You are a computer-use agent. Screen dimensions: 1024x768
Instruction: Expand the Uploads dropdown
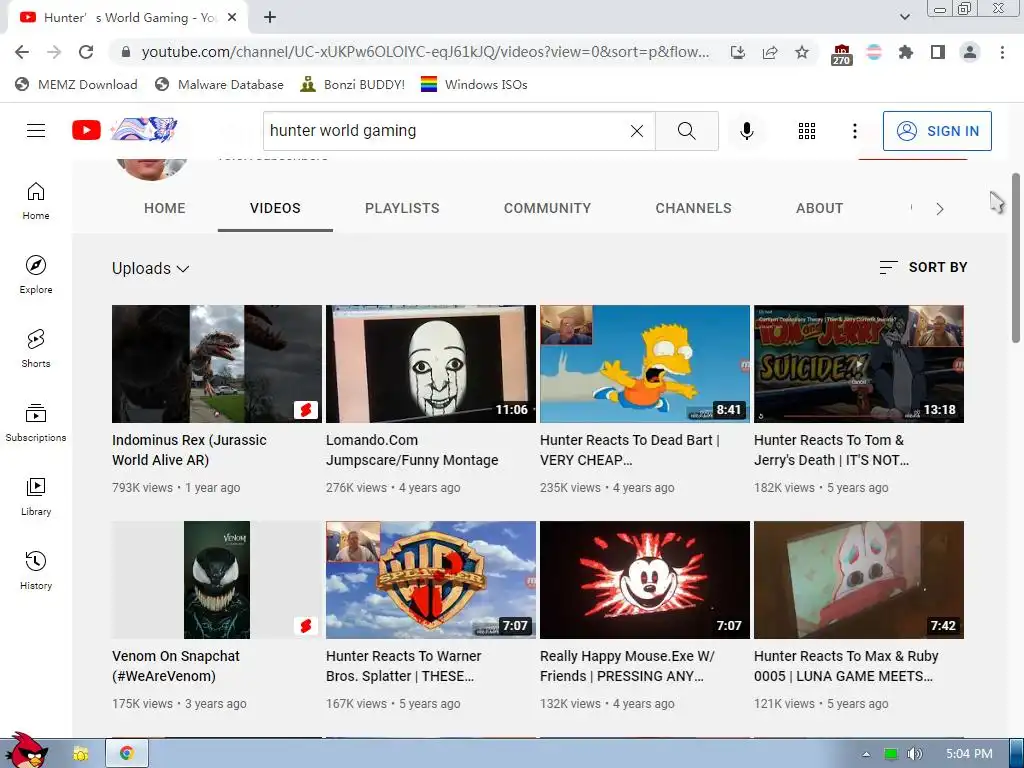(150, 268)
